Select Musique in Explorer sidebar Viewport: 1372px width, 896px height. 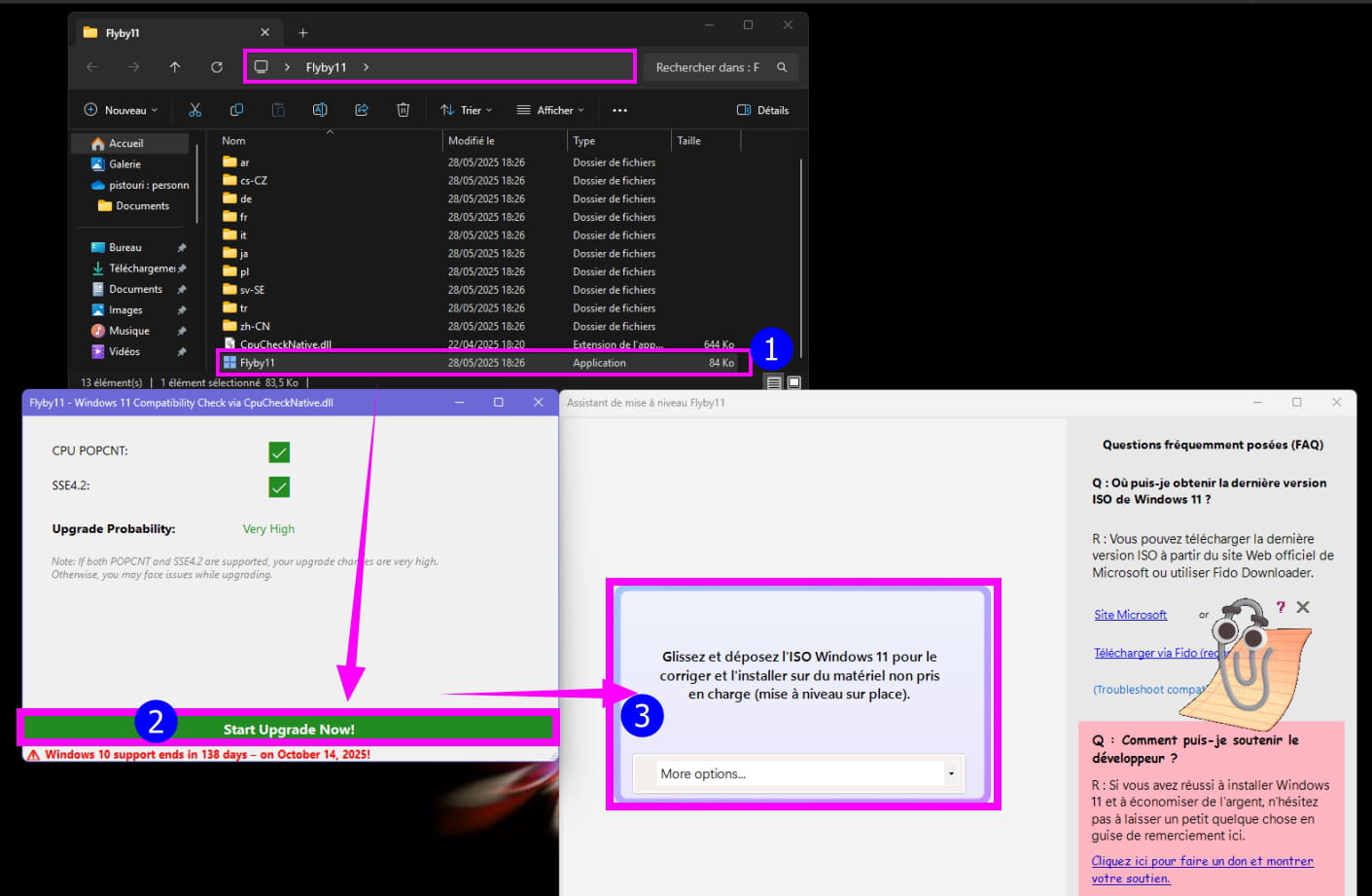point(130,331)
